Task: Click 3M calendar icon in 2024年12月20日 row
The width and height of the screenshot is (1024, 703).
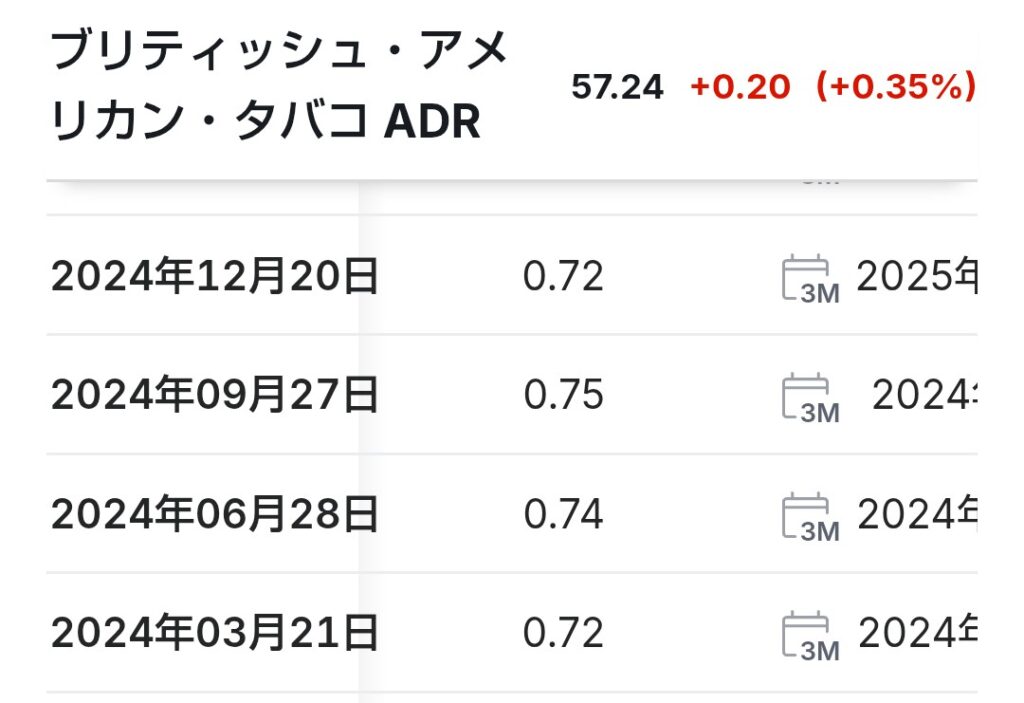Action: (x=809, y=278)
